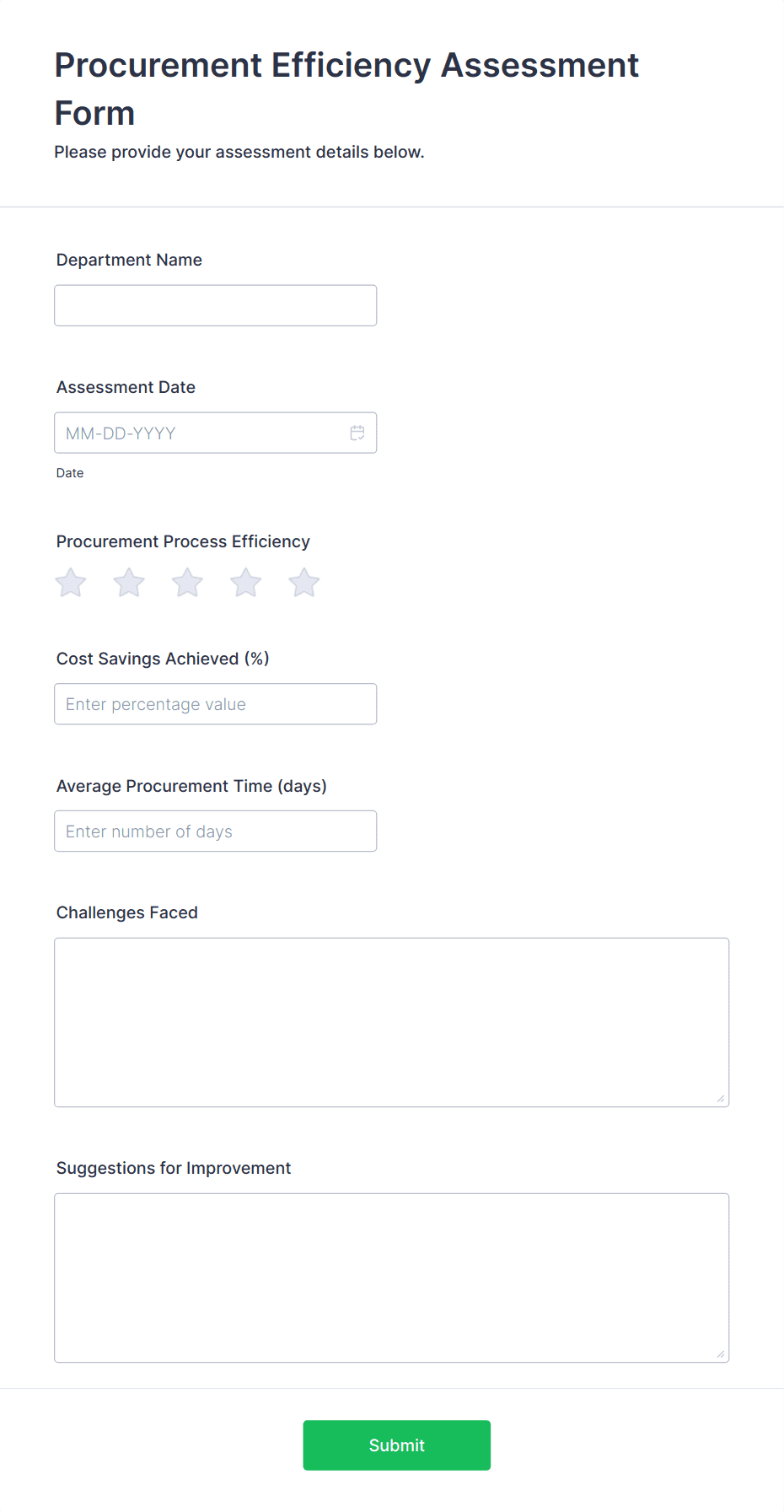Click the Cost Savings Achieved label
Viewport: 784px width, 1512px height.
[163, 659]
